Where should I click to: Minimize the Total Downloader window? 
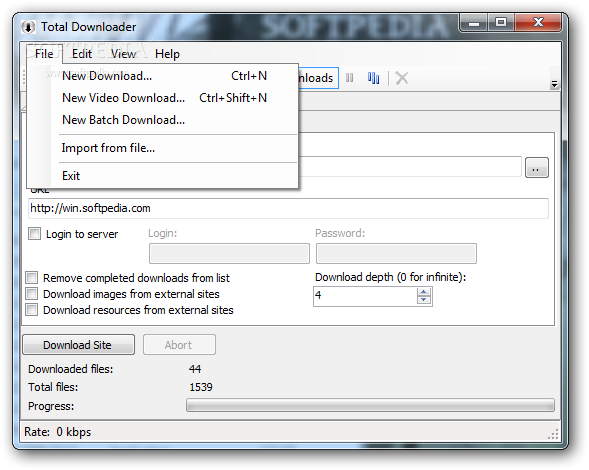(474, 23)
